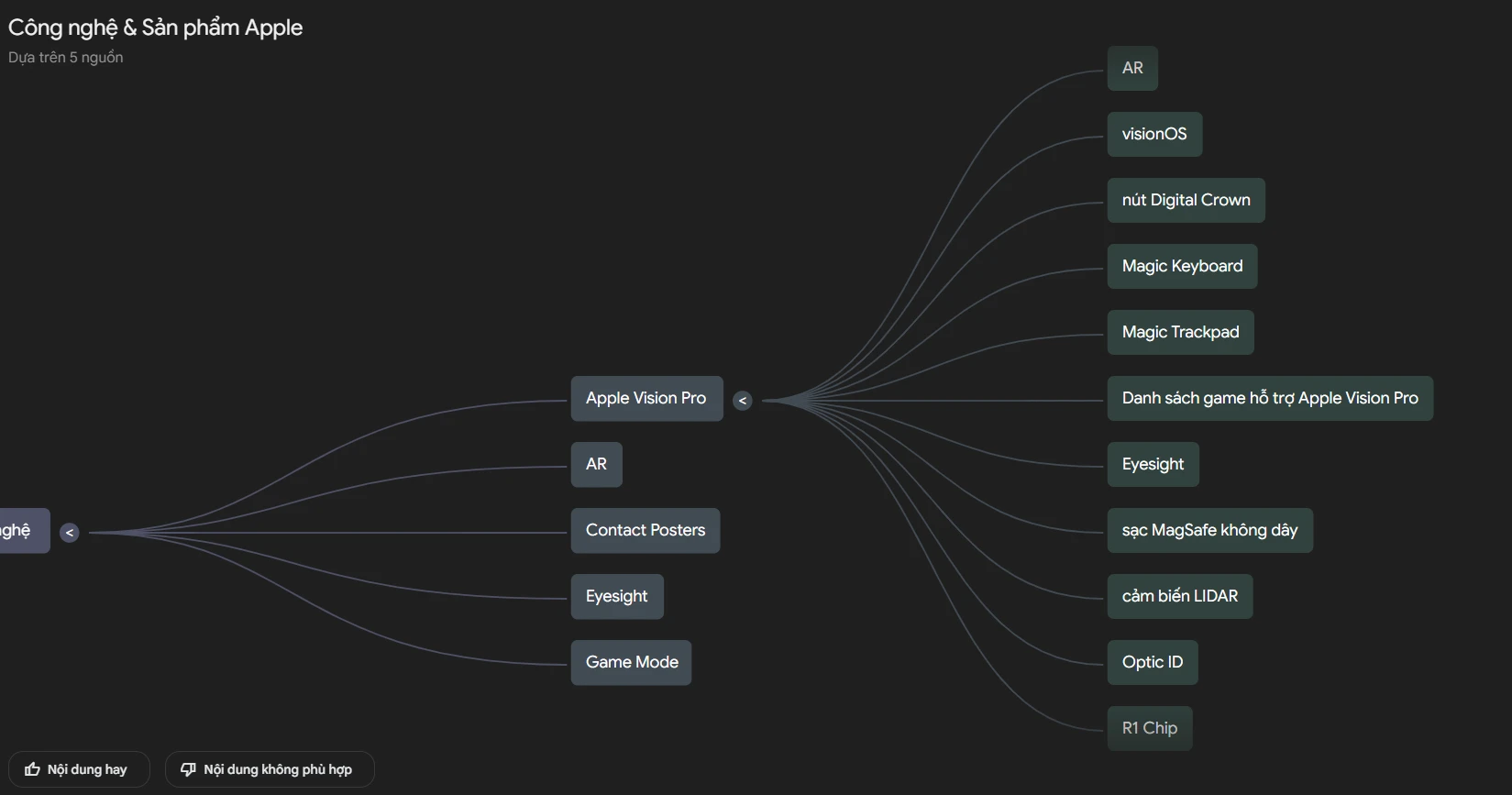Click the thumbs-down icon for Nội dung không phù hợp
The width and height of the screenshot is (1512, 795).
pyautogui.click(x=188, y=769)
